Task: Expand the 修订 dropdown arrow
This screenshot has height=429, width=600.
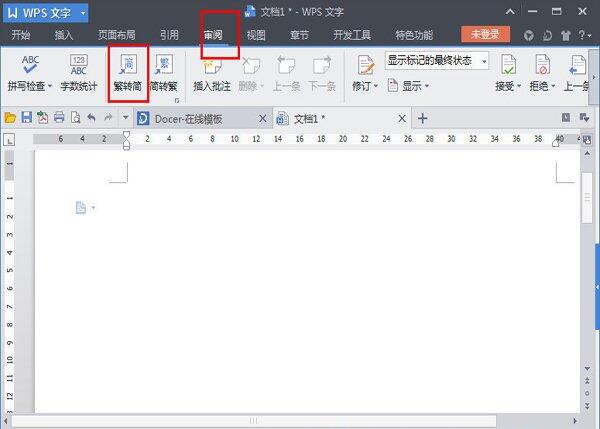Action: (375, 86)
